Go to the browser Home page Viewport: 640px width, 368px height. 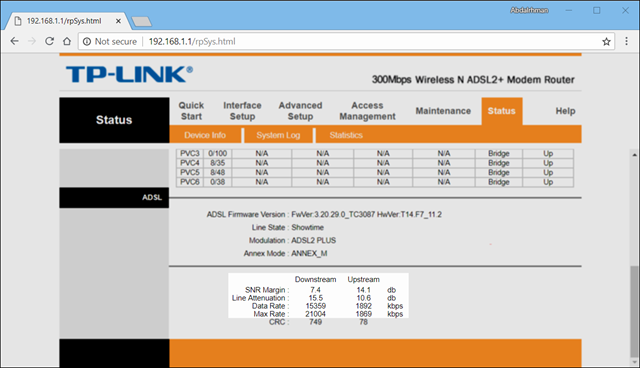click(67, 41)
